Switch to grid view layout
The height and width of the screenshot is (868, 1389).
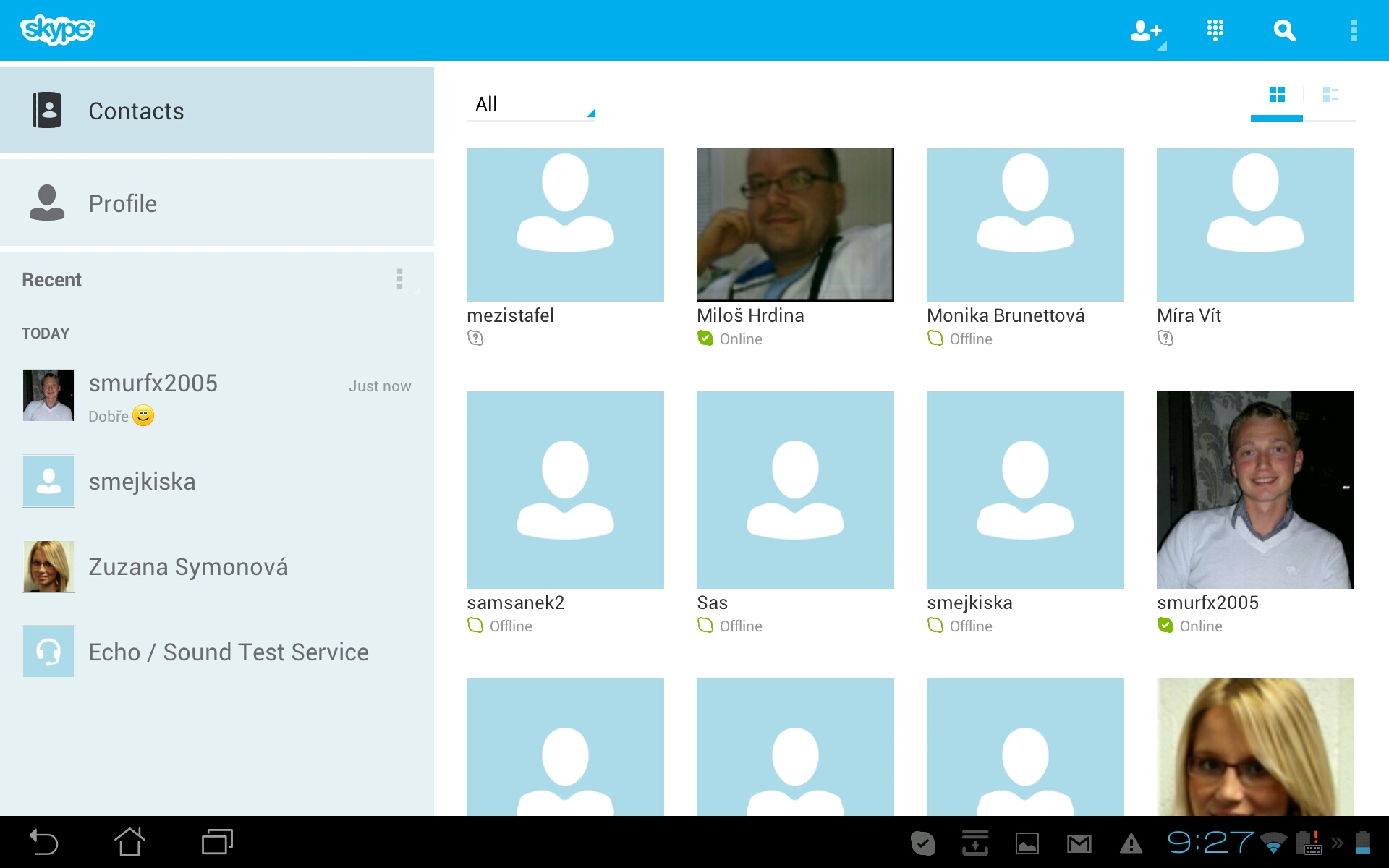point(1277,95)
